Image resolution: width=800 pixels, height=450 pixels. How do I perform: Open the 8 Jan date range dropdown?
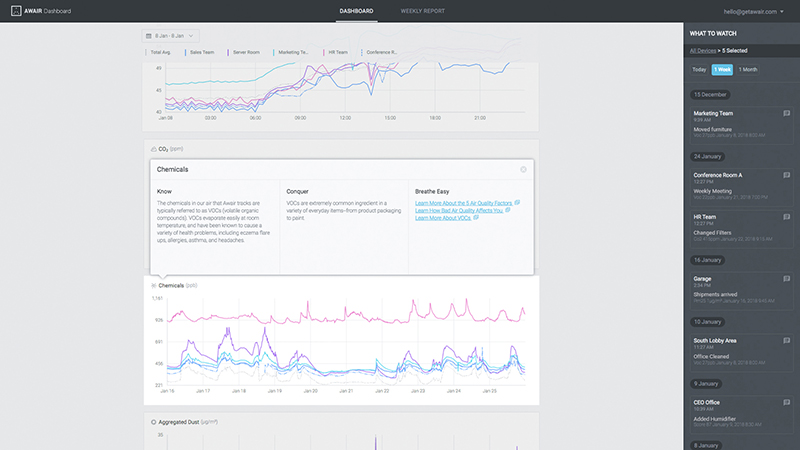tap(171, 35)
